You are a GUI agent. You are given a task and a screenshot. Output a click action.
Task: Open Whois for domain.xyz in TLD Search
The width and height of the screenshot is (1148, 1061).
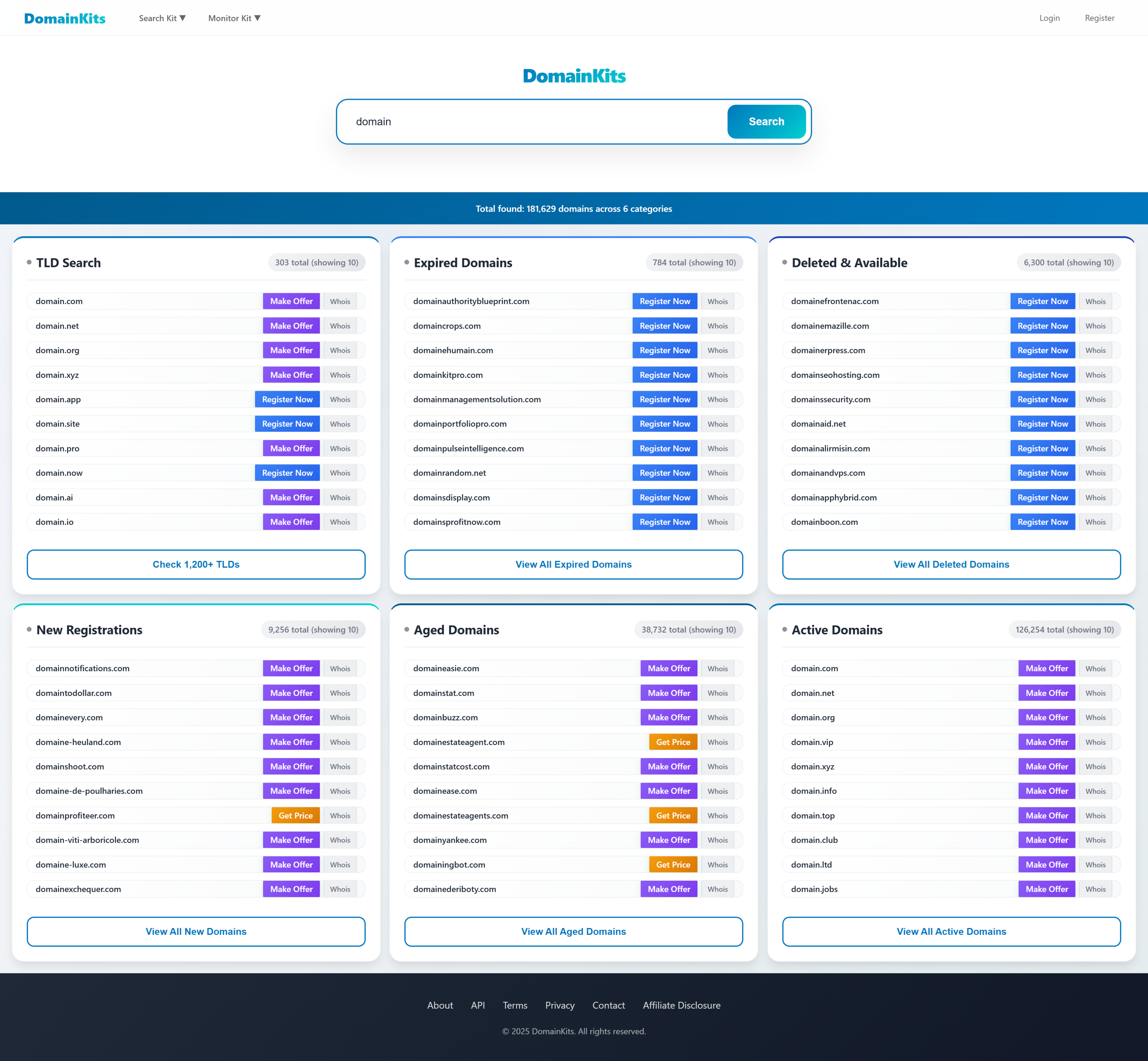340,375
